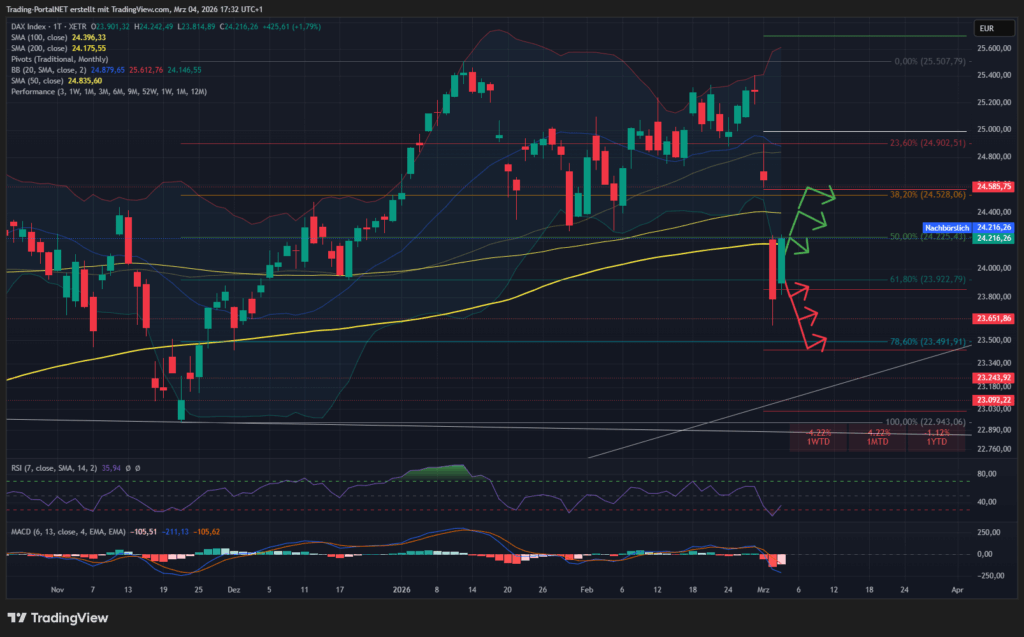
Task: Click the 1YTD performance box
Action: 937,438
